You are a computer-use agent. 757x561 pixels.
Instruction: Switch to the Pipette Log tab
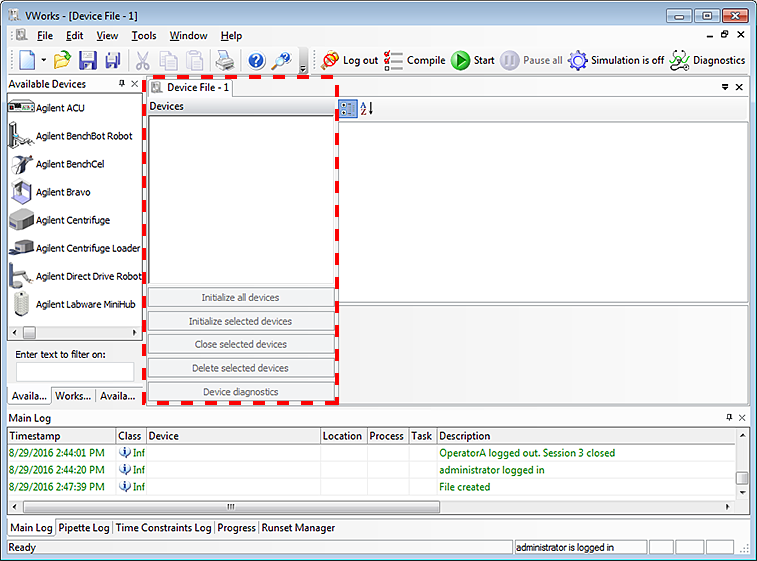pyautogui.click(x=85, y=528)
